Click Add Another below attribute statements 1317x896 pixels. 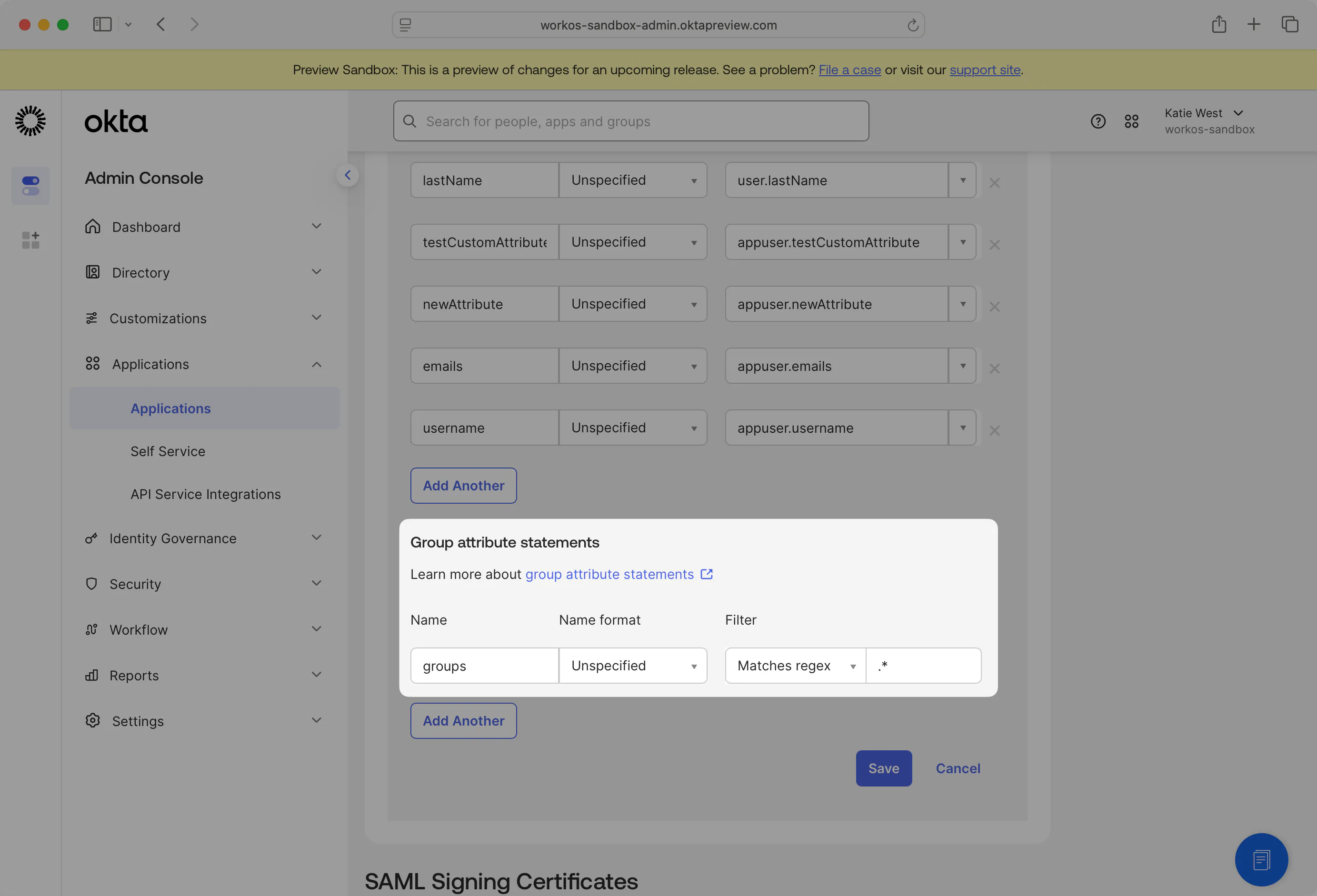tap(463, 485)
